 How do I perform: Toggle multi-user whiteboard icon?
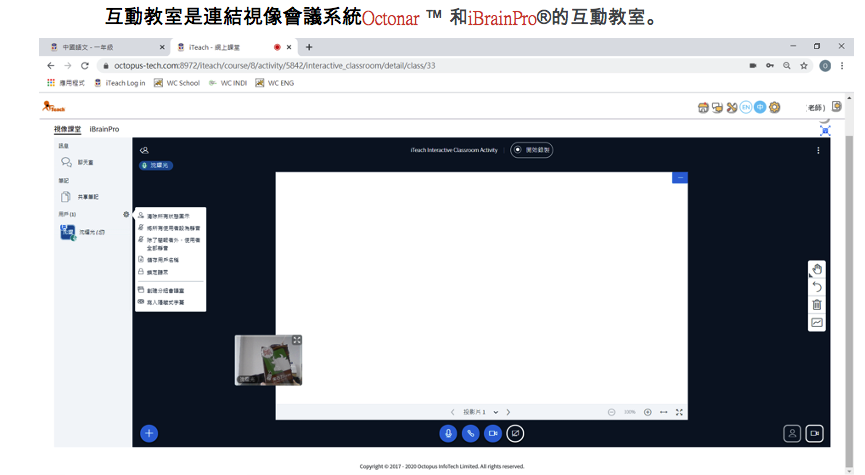[817, 322]
